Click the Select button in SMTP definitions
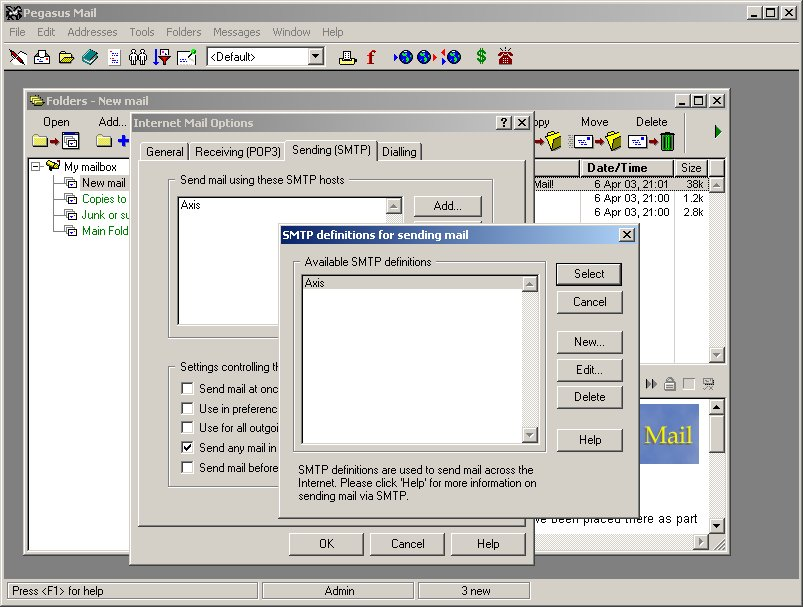Screen dimensions: 803x607 589,274
